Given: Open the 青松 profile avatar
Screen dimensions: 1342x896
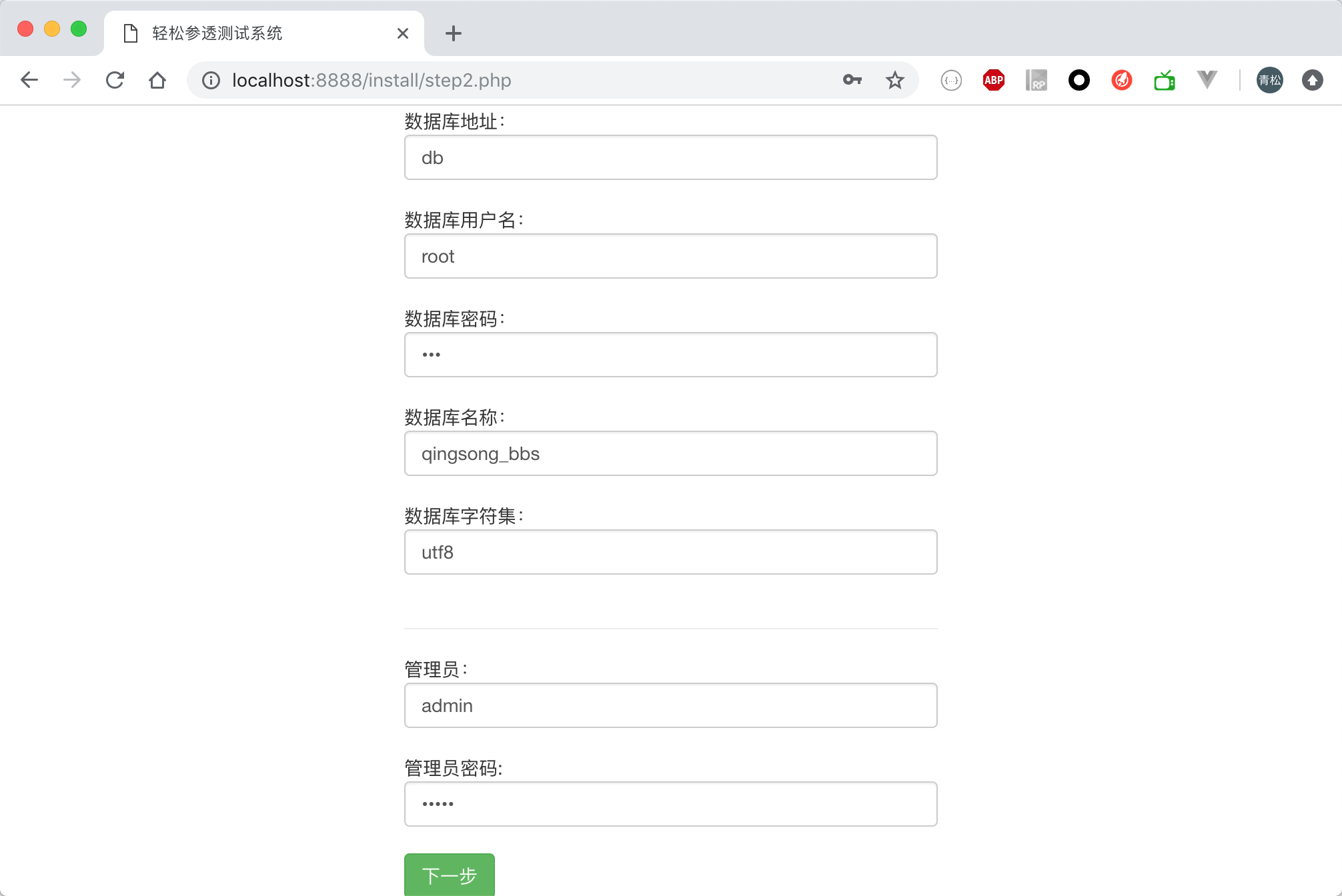Looking at the screenshot, I should coord(1269,80).
